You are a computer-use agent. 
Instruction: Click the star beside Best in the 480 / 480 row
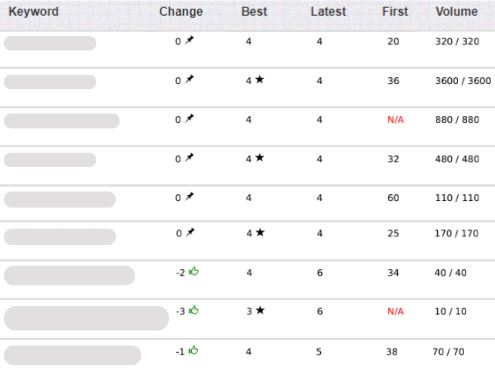click(260, 157)
